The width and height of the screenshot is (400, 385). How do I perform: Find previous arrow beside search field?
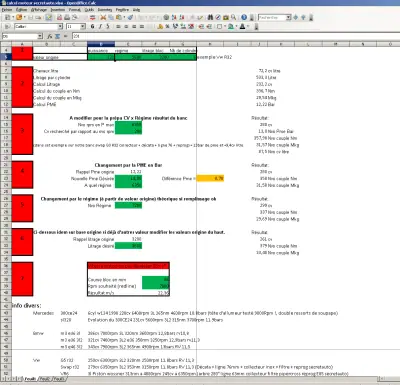[303, 17]
